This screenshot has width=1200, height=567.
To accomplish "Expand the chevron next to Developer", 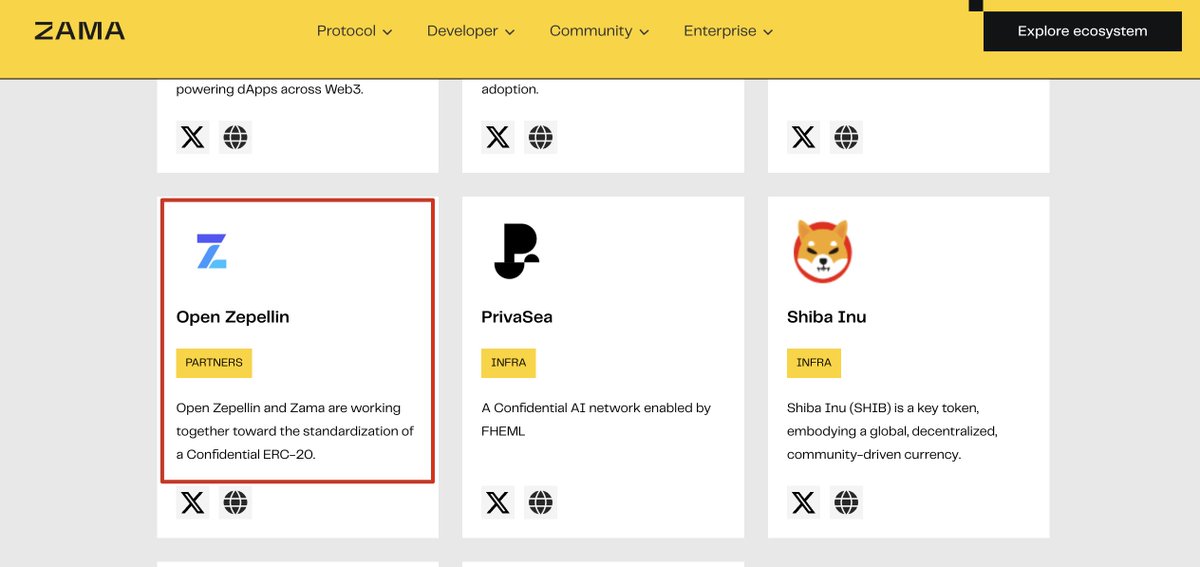I will [510, 32].
